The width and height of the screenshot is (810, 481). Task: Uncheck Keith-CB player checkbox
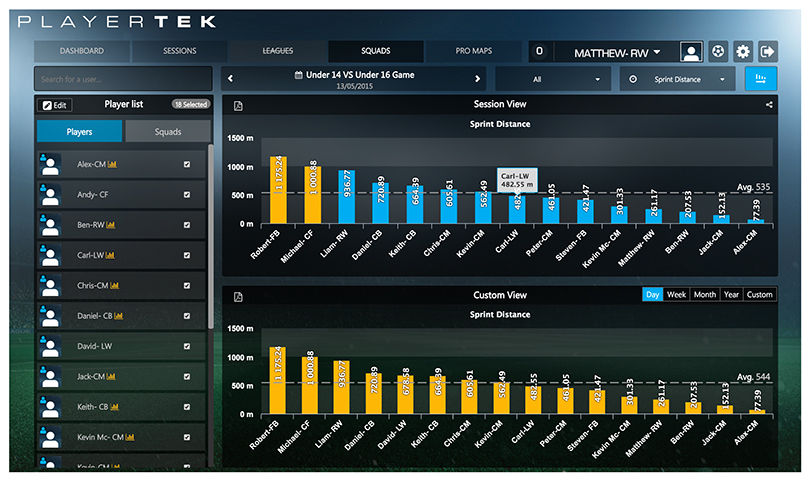(187, 407)
